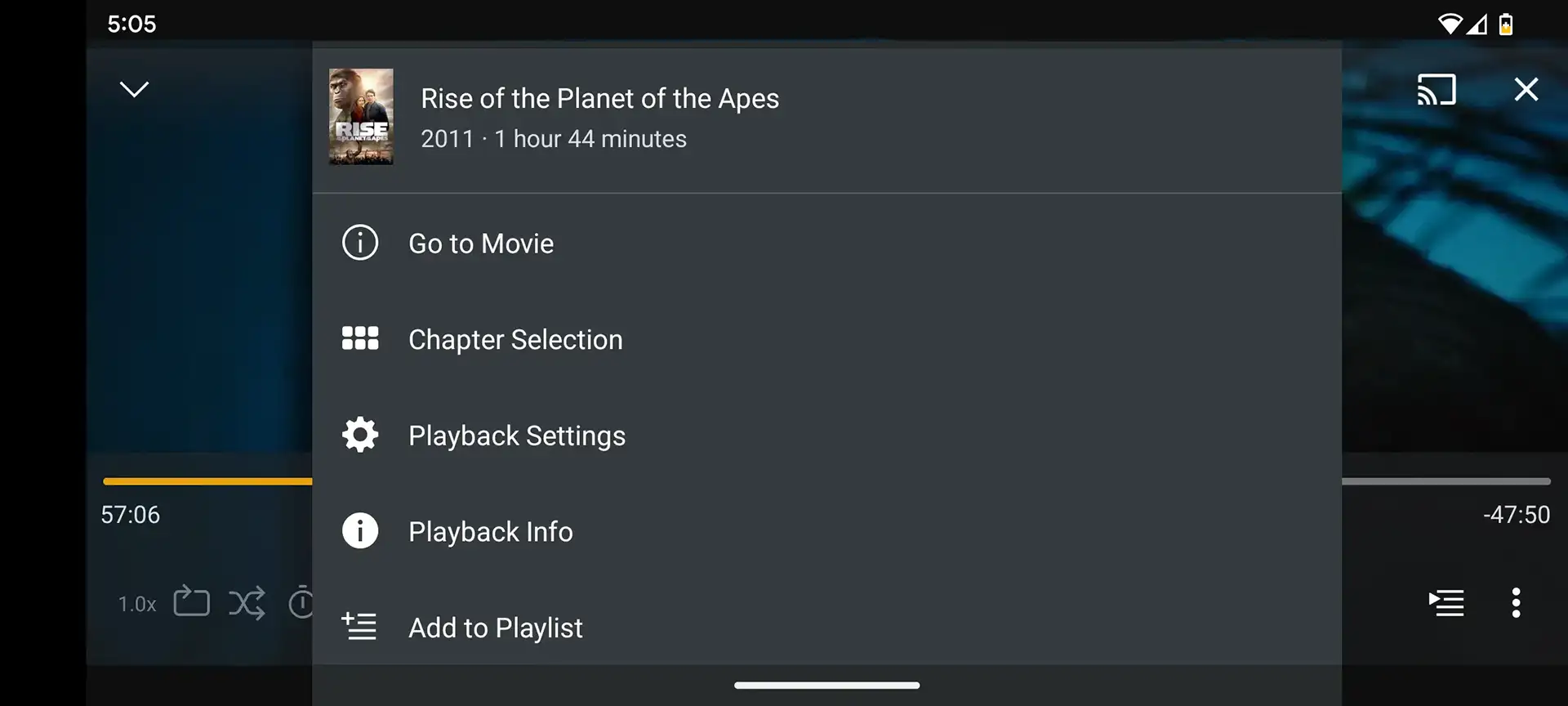
Task: Dismiss the options sheet via drag handle
Action: point(826,686)
